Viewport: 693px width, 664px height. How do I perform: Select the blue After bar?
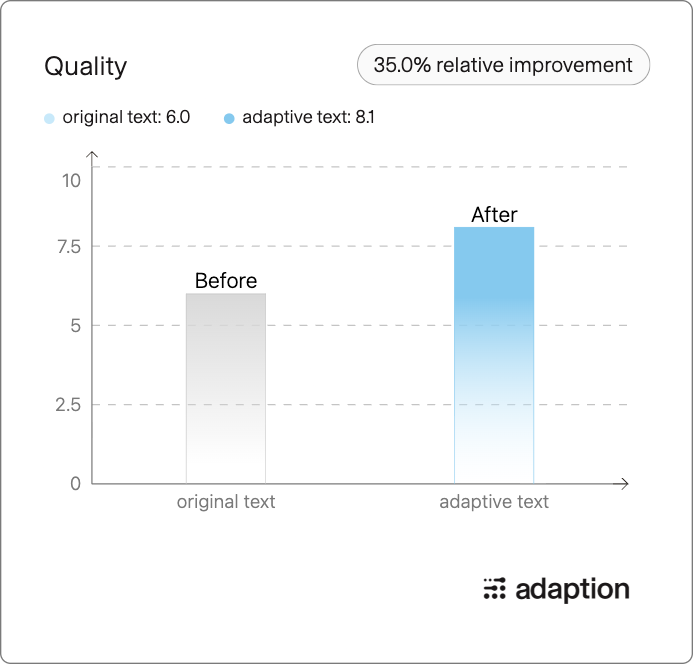494,355
